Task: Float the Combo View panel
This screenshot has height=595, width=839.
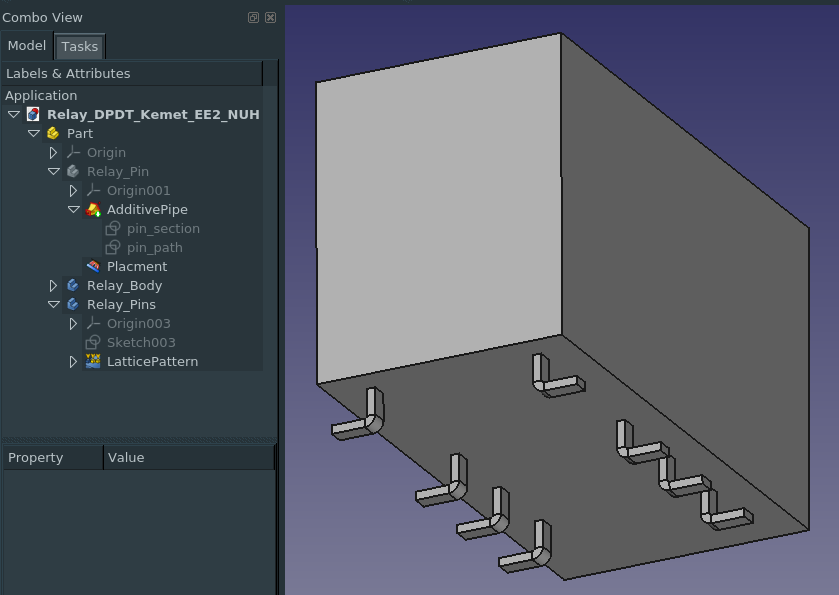Action: (x=253, y=18)
